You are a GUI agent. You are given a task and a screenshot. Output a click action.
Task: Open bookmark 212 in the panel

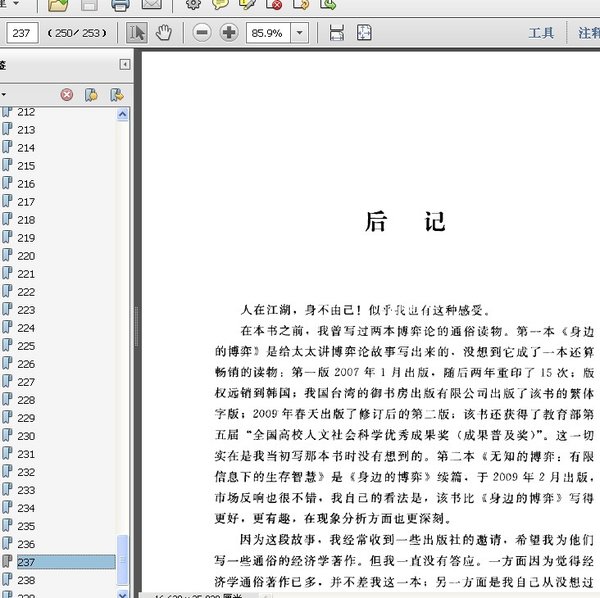[x=26, y=112]
